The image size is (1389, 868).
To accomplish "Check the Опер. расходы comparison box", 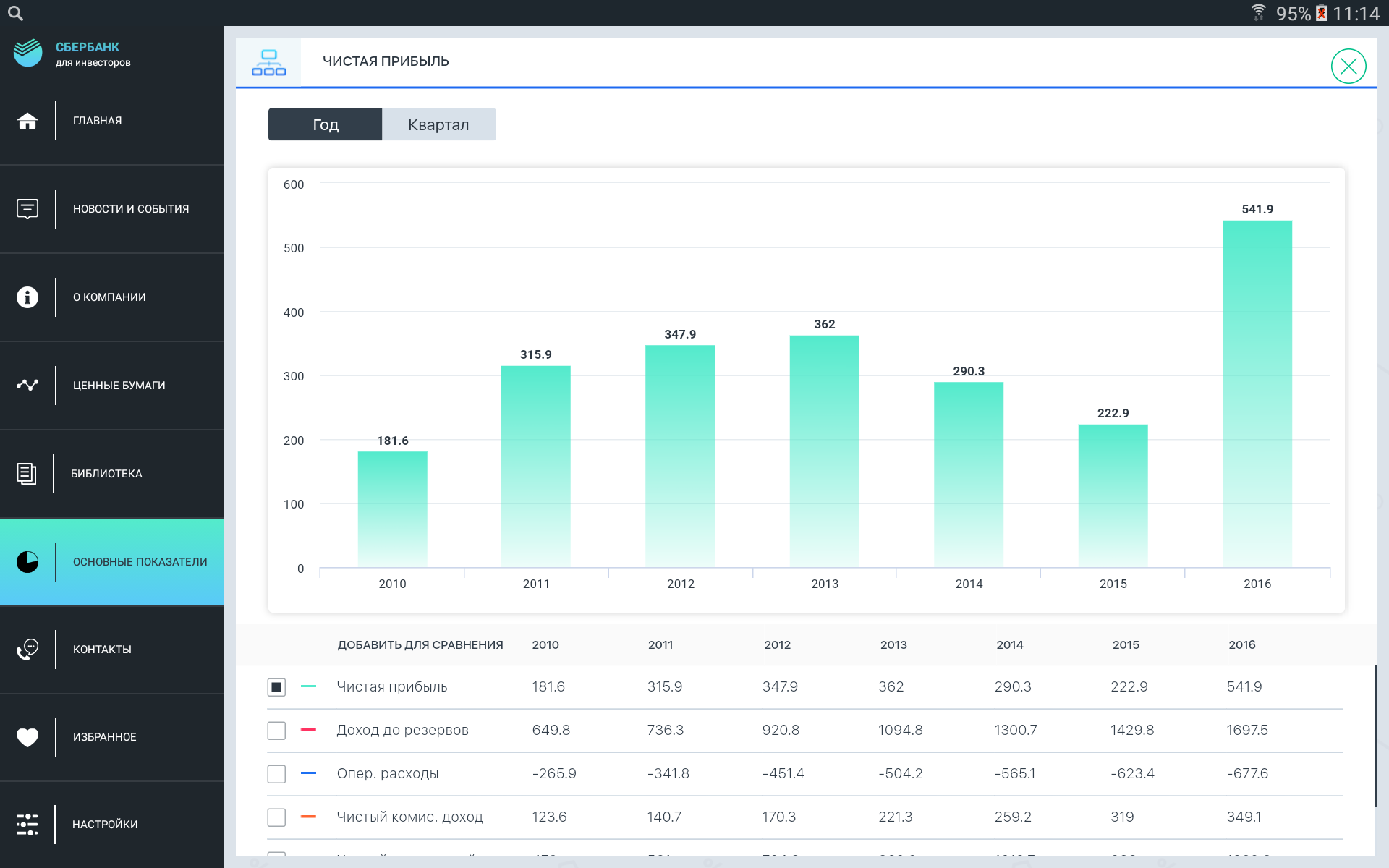I will (x=276, y=774).
